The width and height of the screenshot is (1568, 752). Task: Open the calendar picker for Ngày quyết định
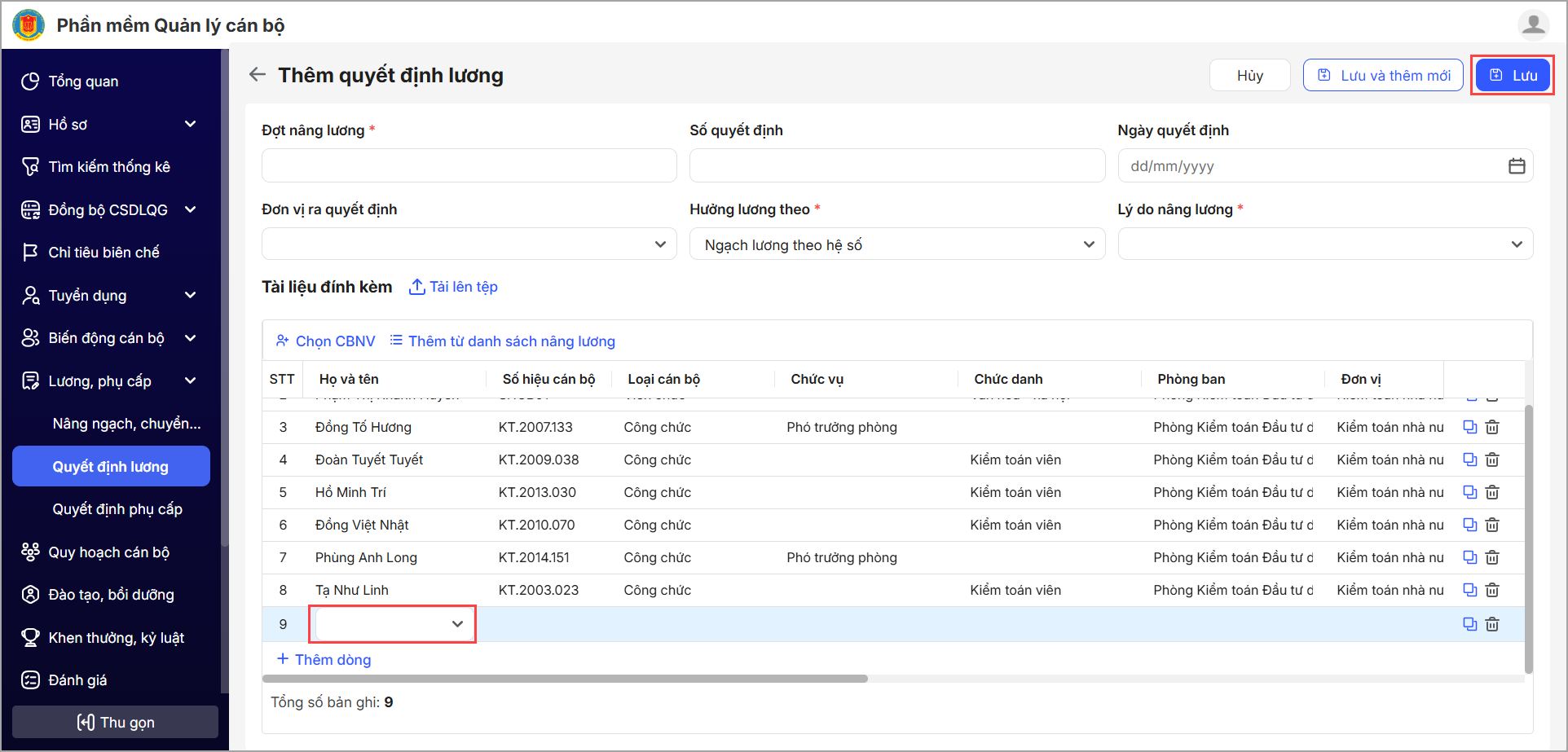[x=1516, y=166]
